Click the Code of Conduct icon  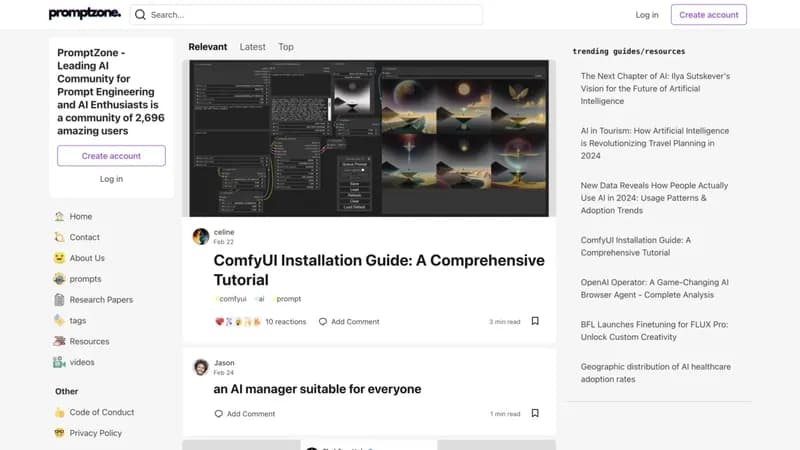pos(59,412)
